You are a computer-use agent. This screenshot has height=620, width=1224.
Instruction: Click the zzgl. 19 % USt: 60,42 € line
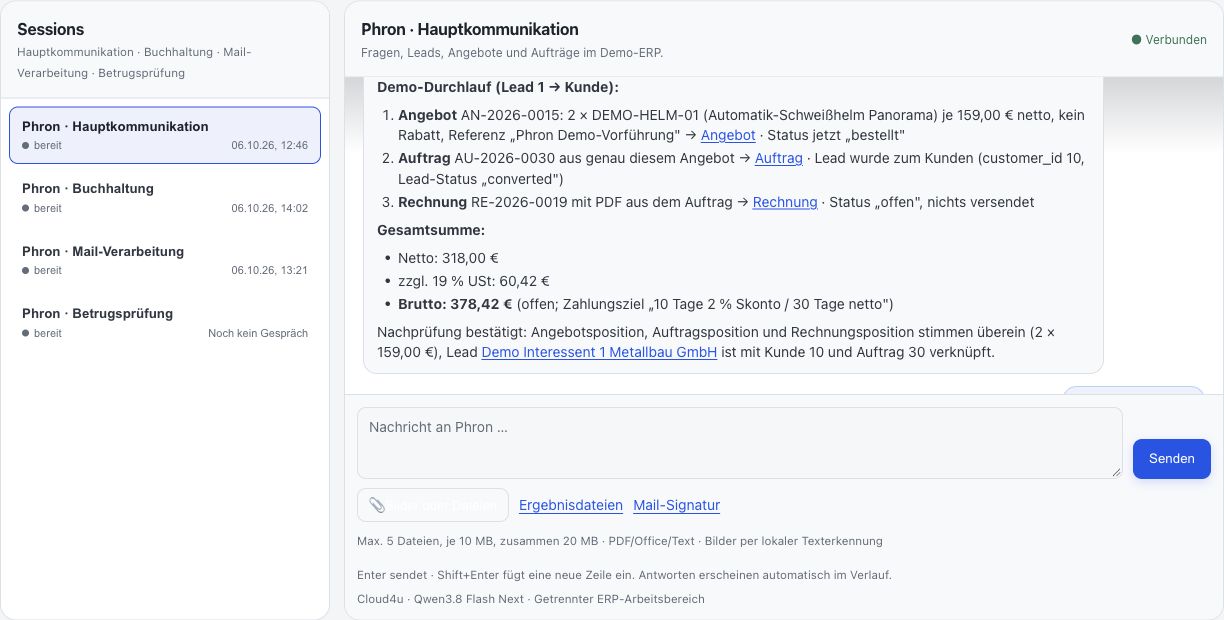[474, 281]
